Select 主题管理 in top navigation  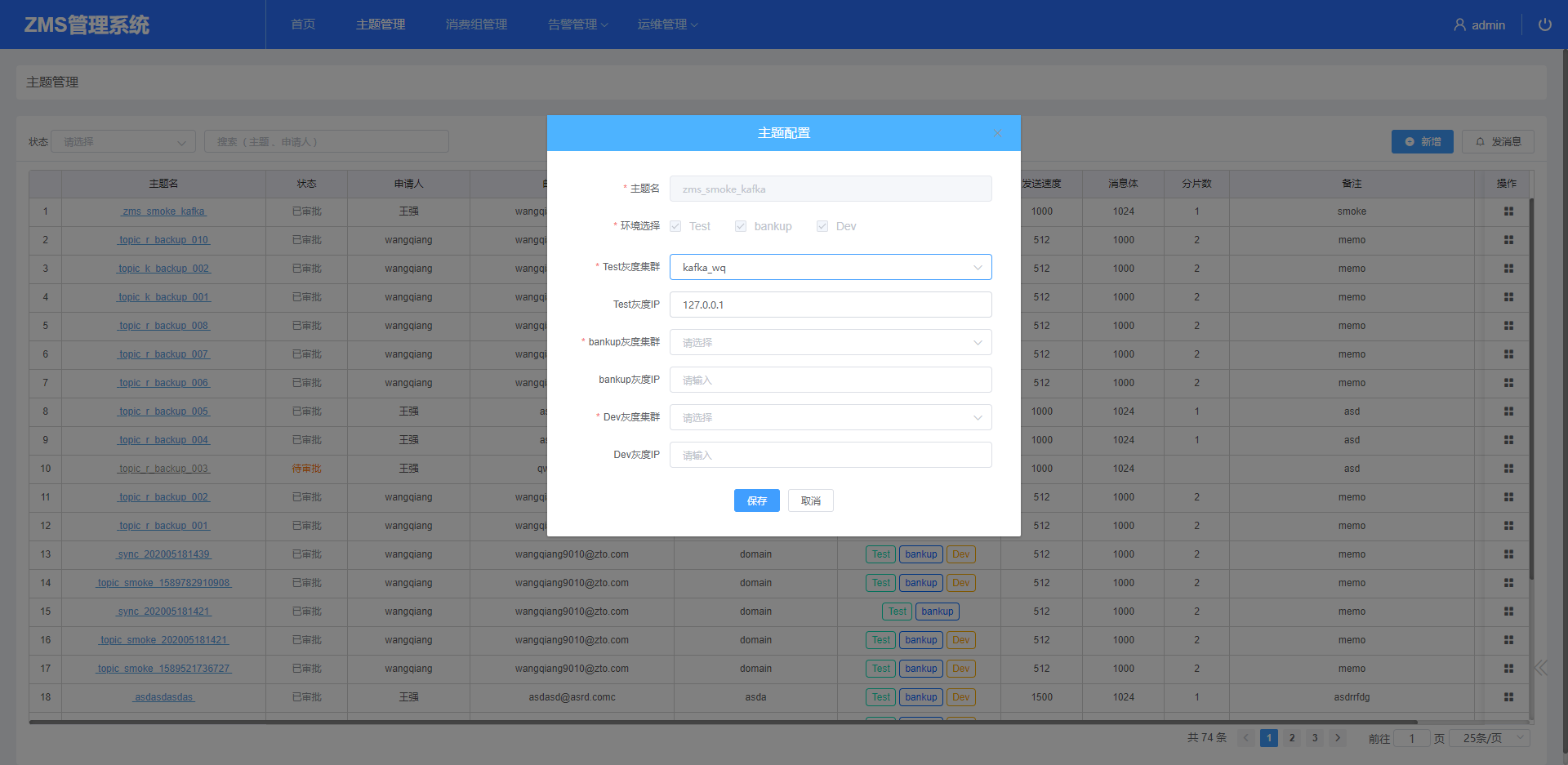click(x=381, y=24)
